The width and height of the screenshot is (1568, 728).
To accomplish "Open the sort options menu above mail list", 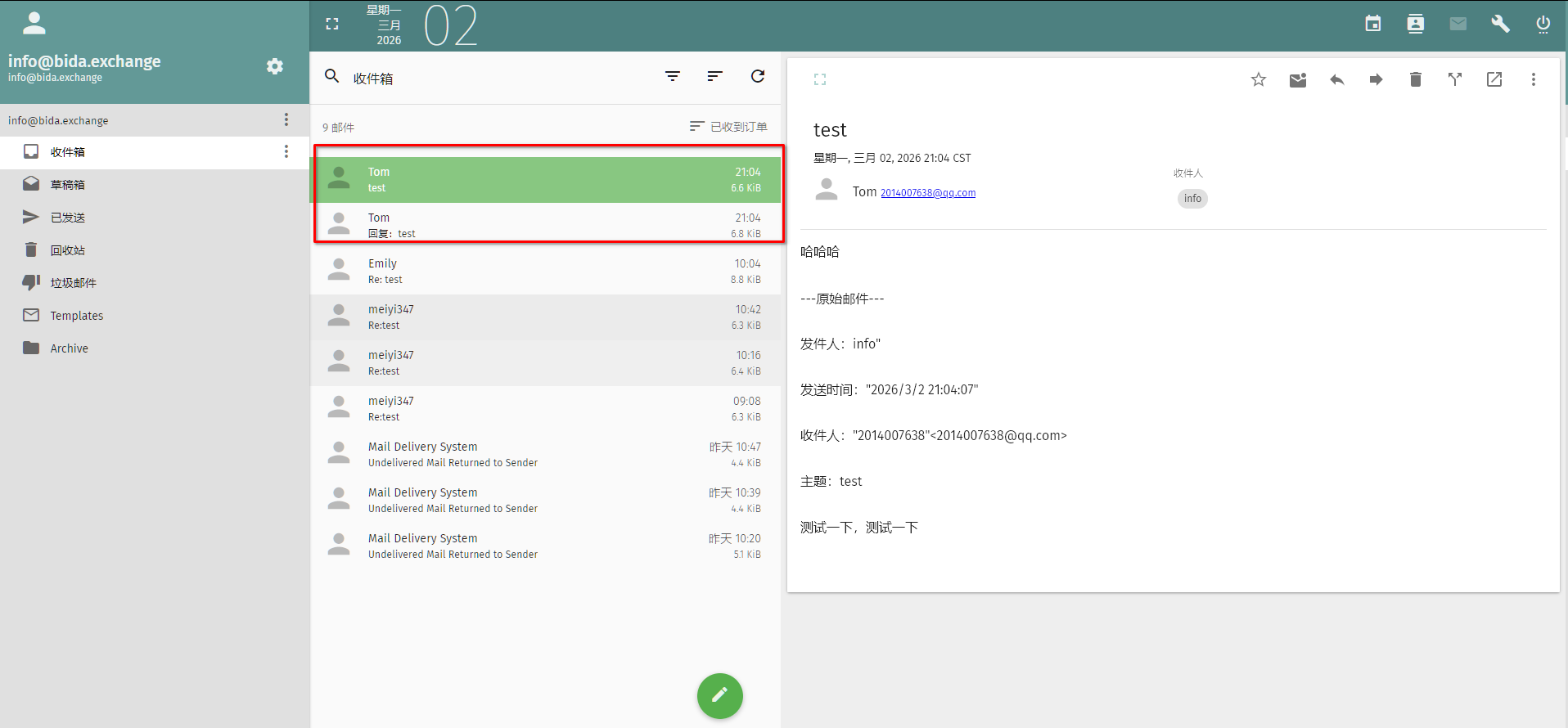I will tap(714, 76).
